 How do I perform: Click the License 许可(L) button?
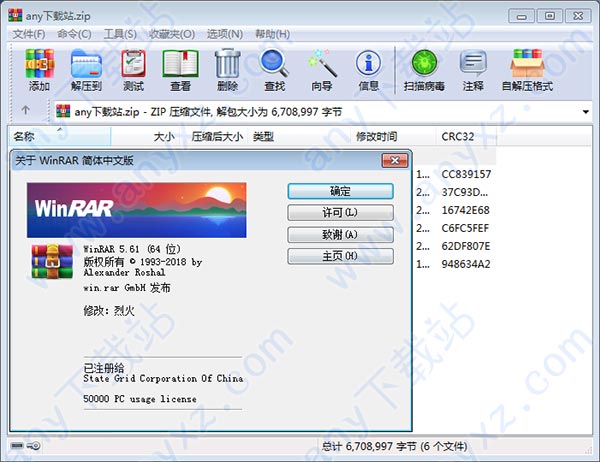pos(340,212)
